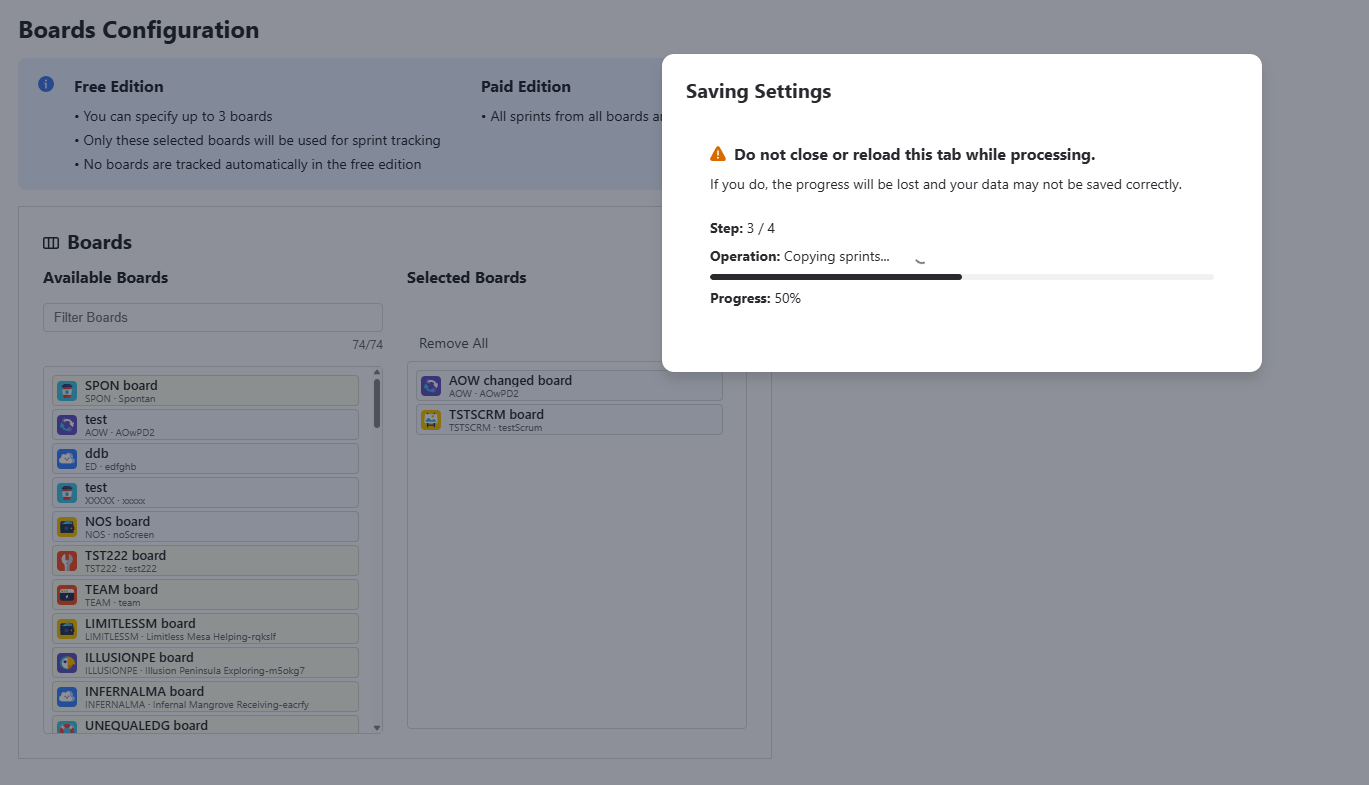Click Remove All in Selected Boards

[454, 343]
